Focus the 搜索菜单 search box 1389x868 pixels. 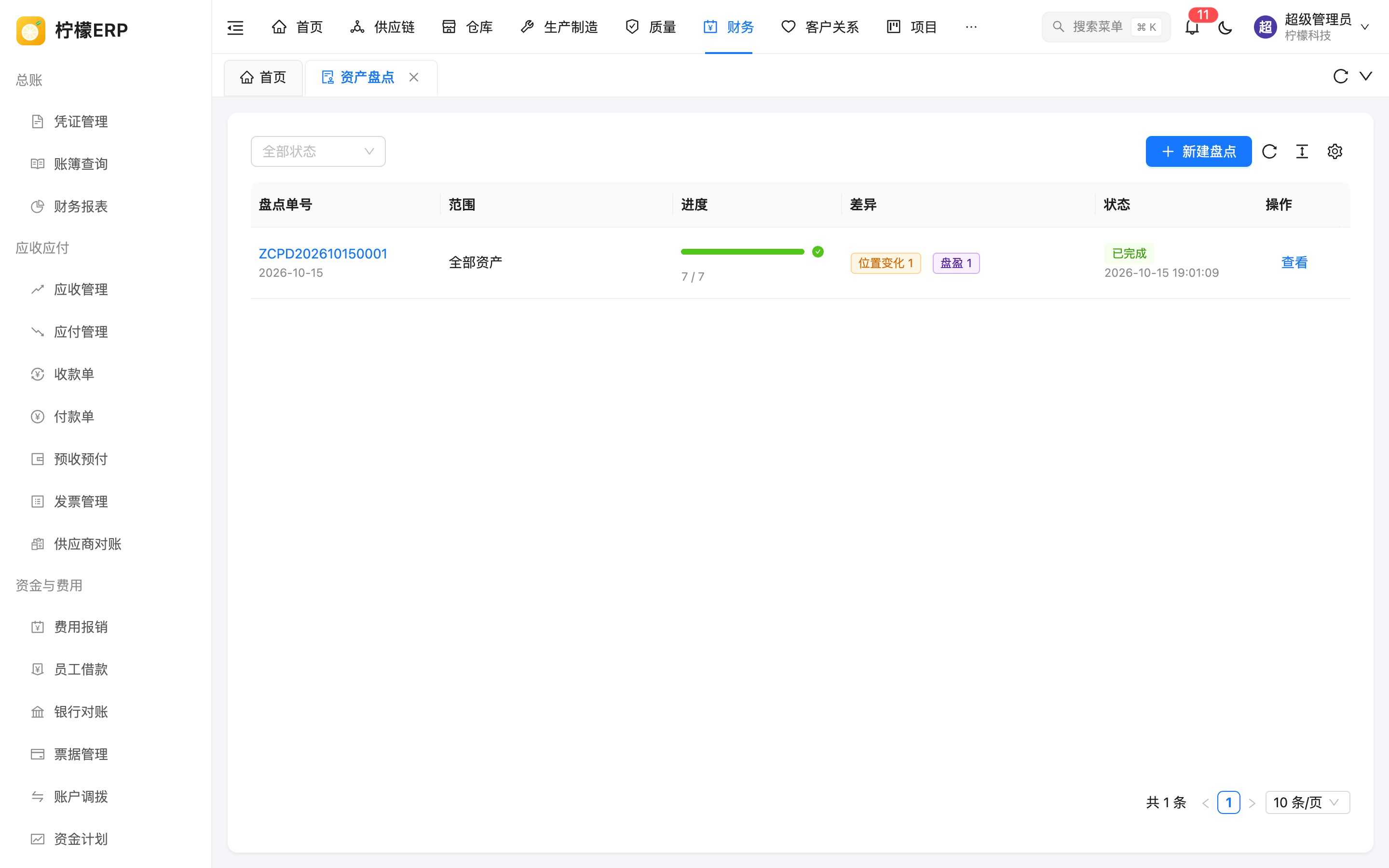(1106, 27)
